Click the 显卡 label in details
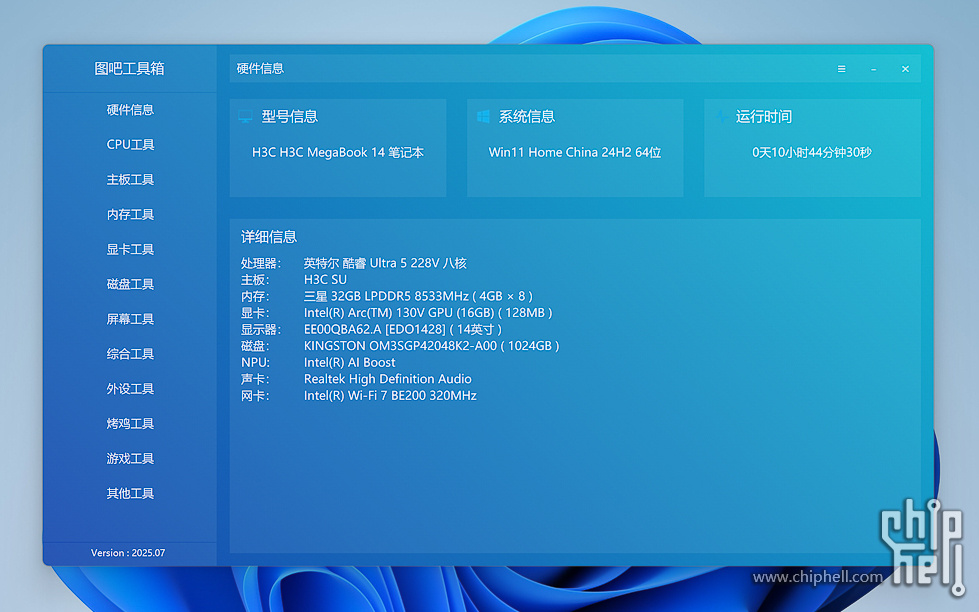Image resolution: width=979 pixels, height=612 pixels. [255, 313]
